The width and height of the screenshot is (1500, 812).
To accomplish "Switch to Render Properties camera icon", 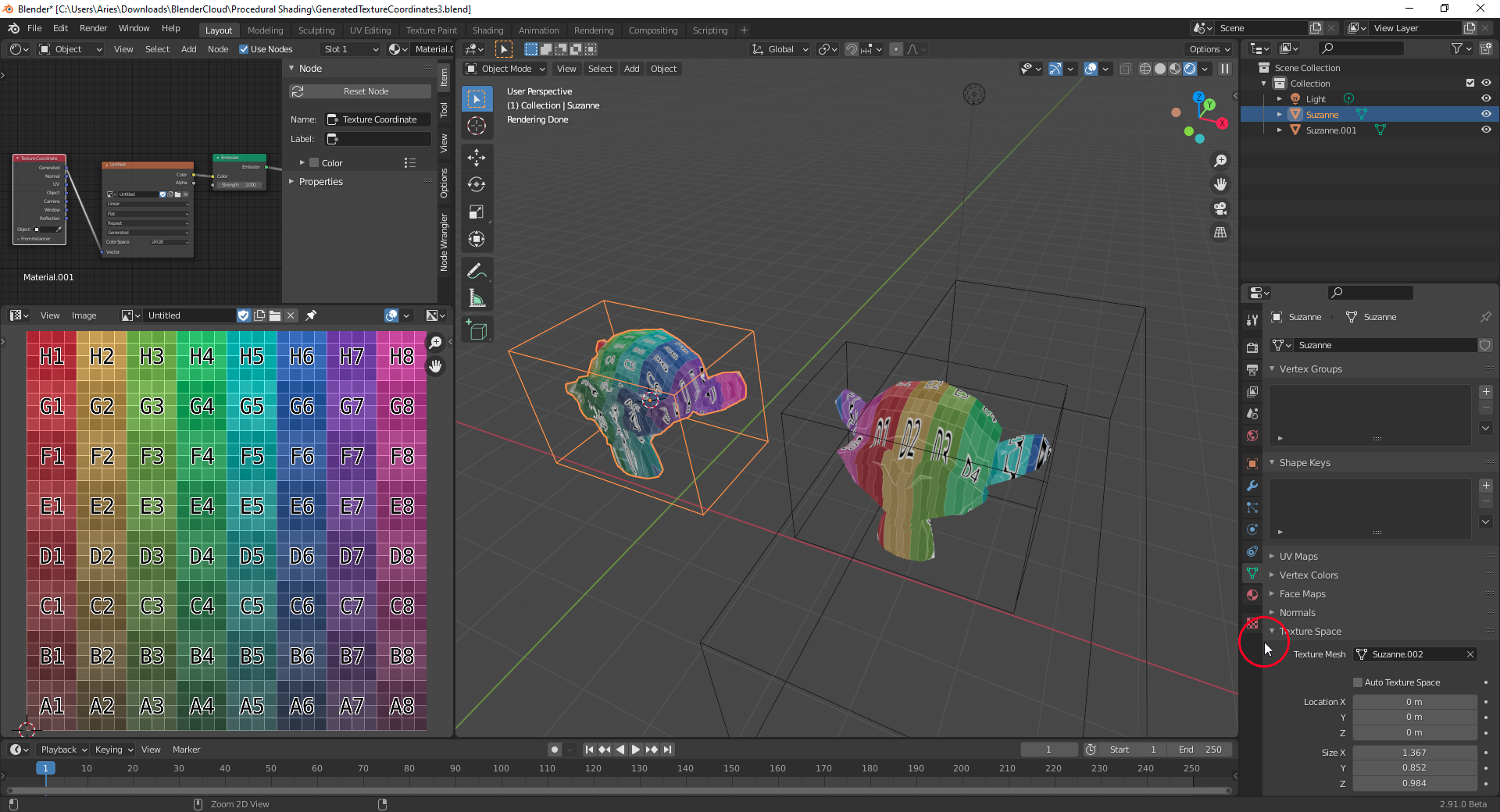I will coord(1252,347).
